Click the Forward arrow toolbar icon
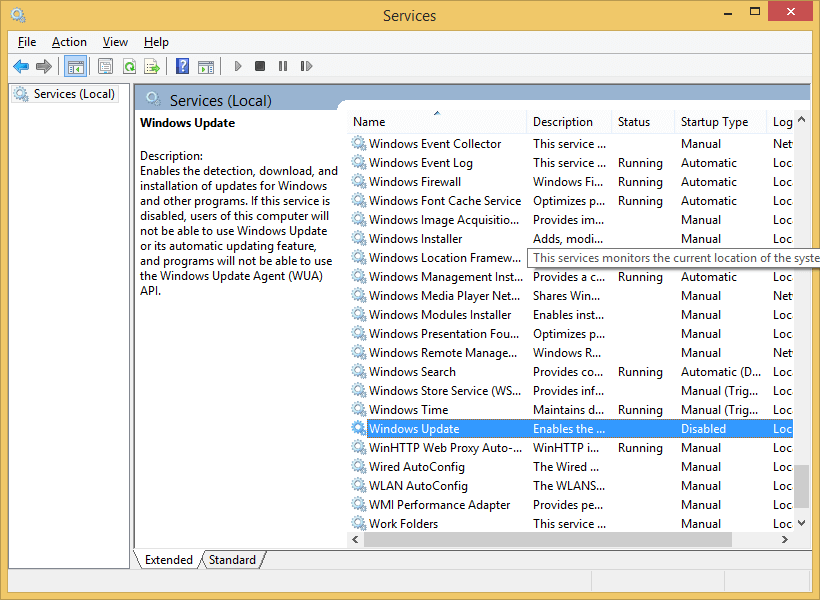The image size is (820, 600). pyautogui.click(x=44, y=66)
